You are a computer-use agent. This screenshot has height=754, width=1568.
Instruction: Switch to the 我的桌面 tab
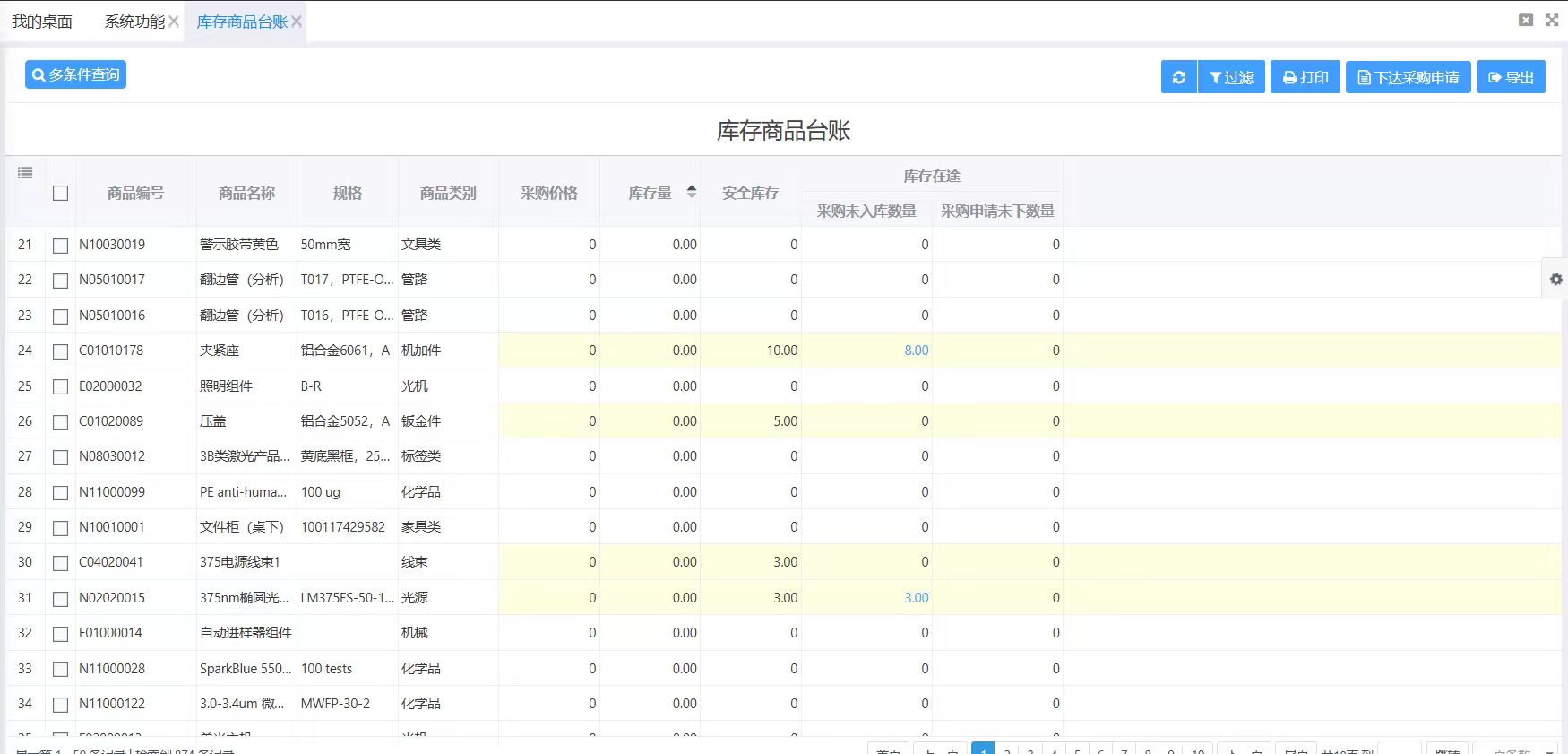[x=42, y=22]
